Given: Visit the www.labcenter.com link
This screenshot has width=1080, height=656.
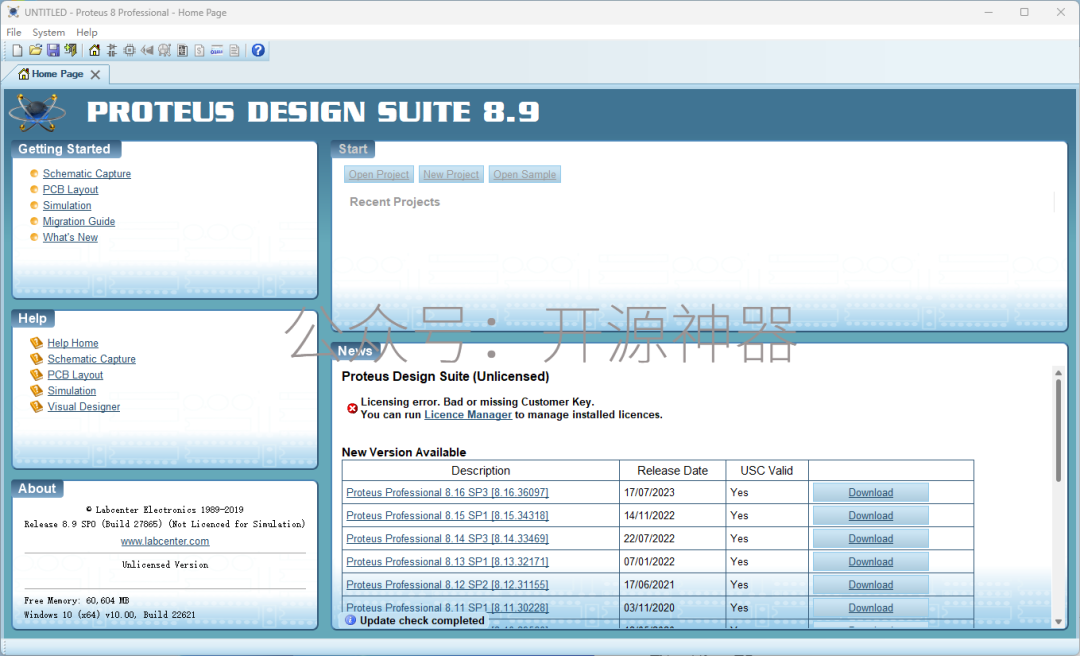Looking at the screenshot, I should tap(165, 541).
